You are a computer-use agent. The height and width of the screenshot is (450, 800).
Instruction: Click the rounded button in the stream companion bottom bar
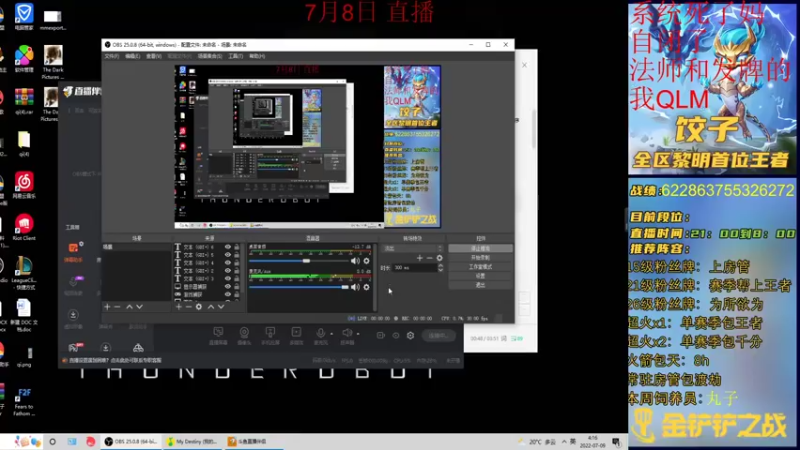[438, 336]
